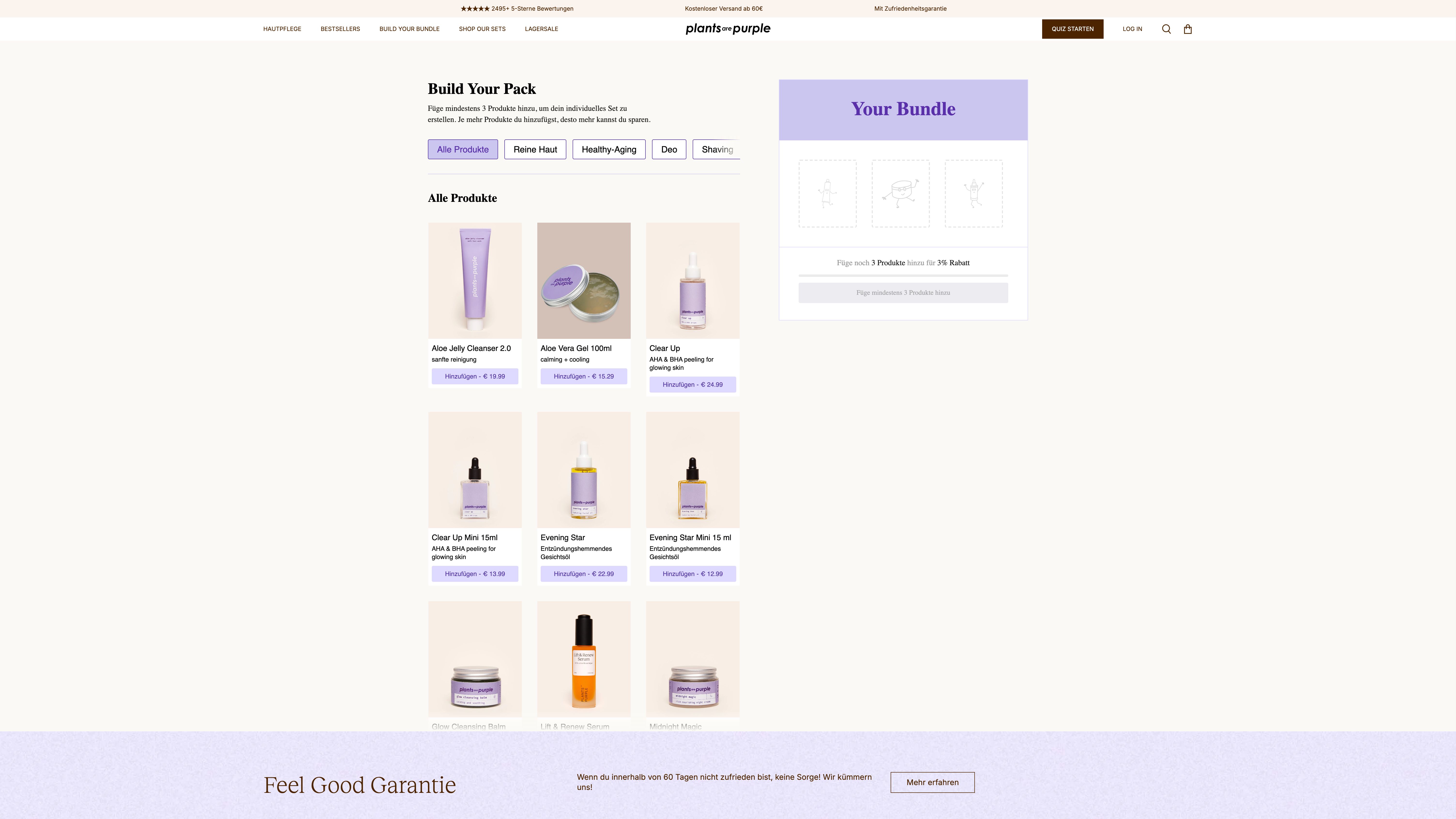This screenshot has height=819, width=1456.
Task: Filter products by Healthy-Aging
Action: pyautogui.click(x=609, y=149)
